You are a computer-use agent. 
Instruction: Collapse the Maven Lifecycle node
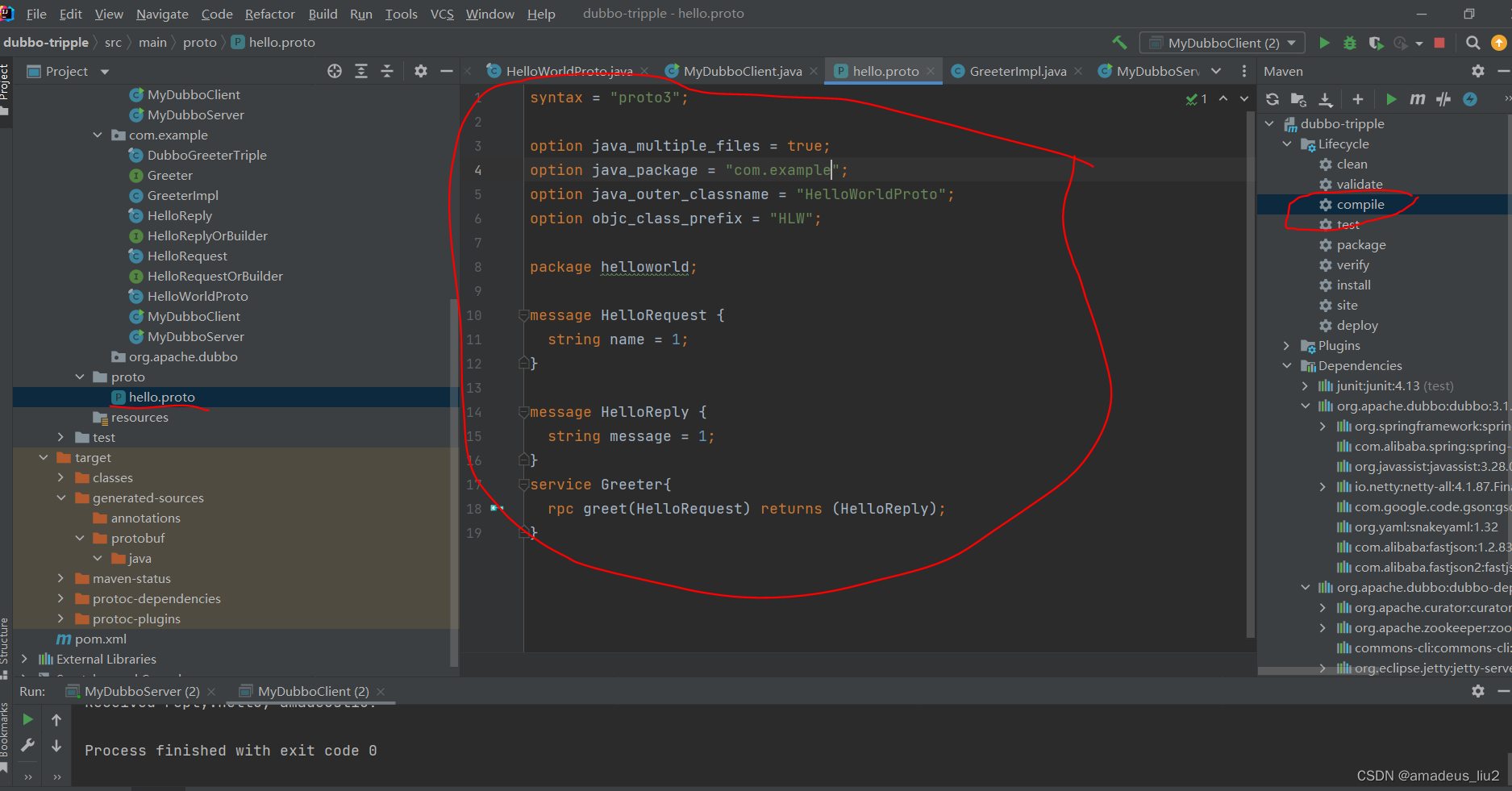pos(1287,144)
